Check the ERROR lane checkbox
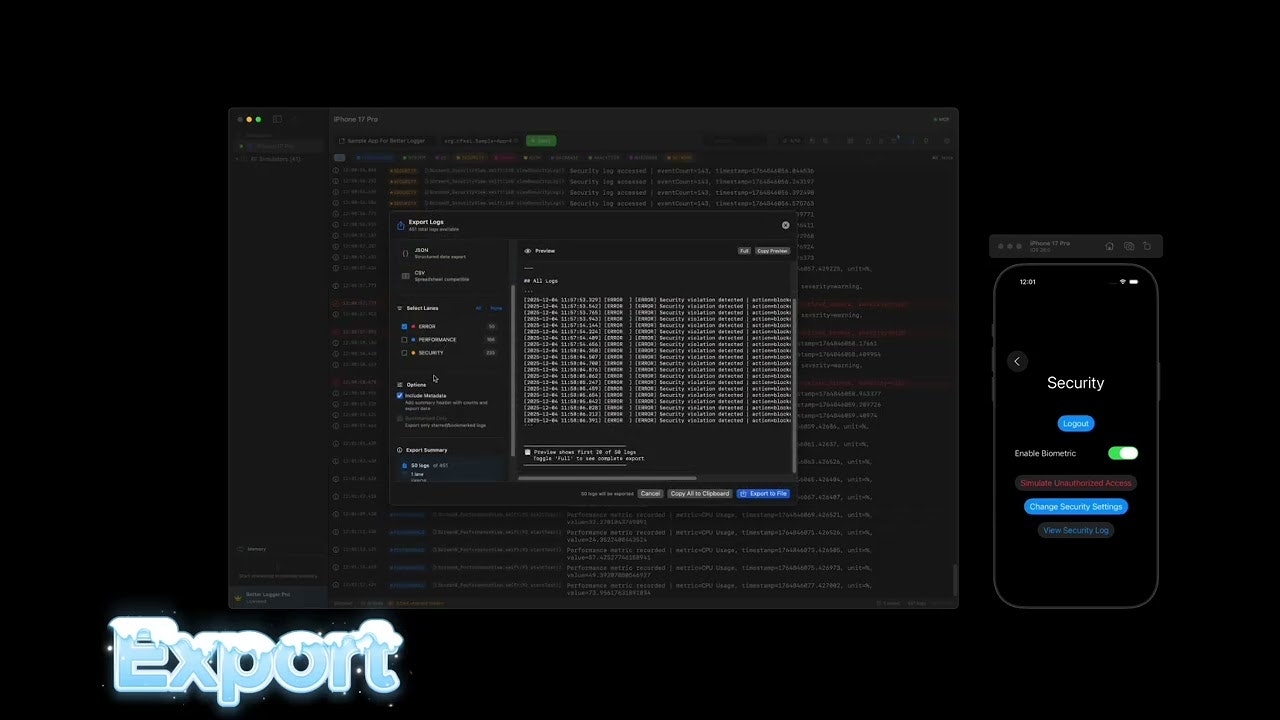Image resolution: width=1280 pixels, height=720 pixels. coord(404,327)
